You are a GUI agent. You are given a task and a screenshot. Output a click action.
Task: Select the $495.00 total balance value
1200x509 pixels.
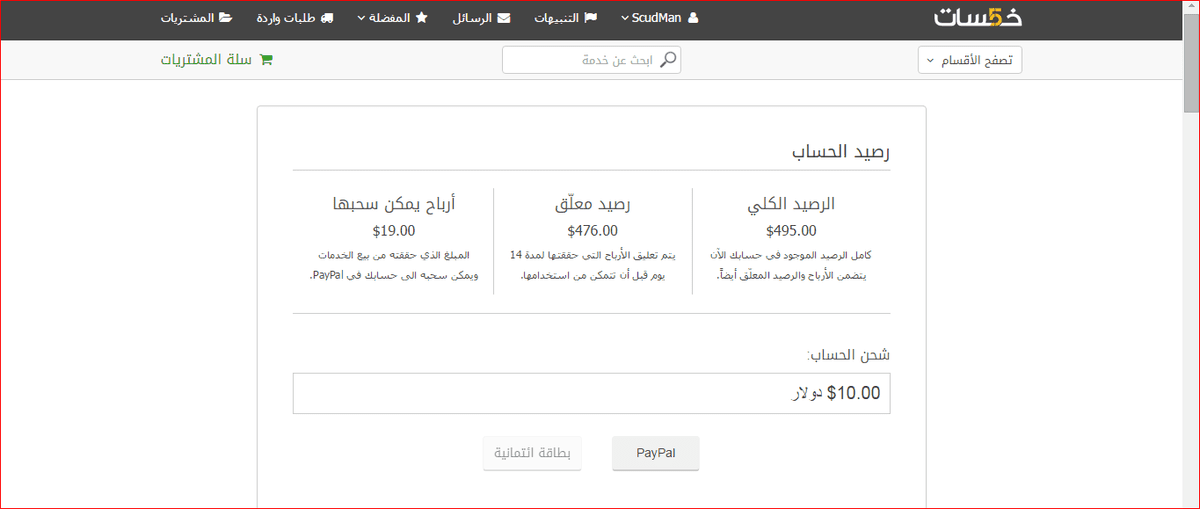(790, 231)
